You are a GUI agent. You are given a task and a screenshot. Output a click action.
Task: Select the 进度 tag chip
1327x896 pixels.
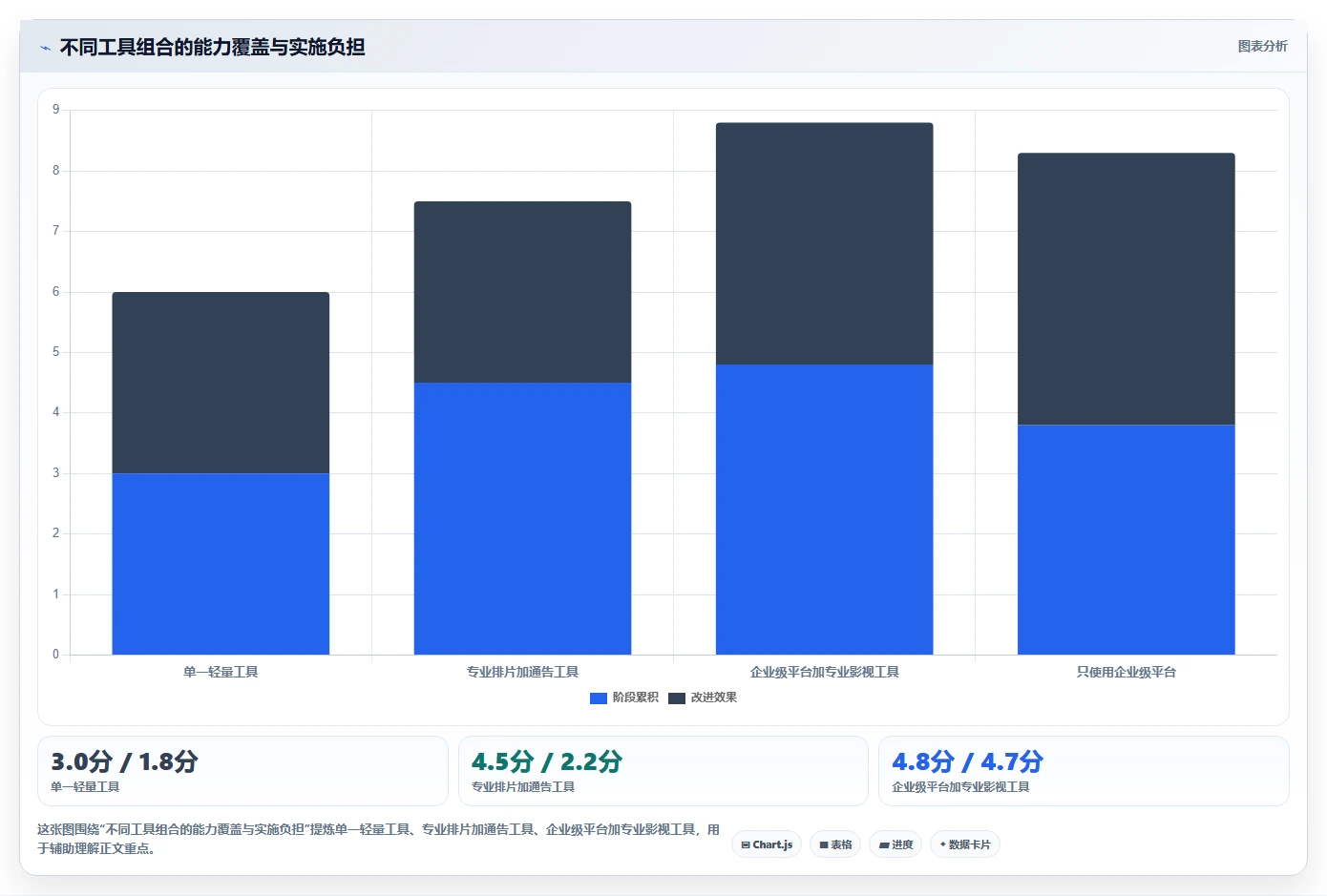[x=895, y=844]
